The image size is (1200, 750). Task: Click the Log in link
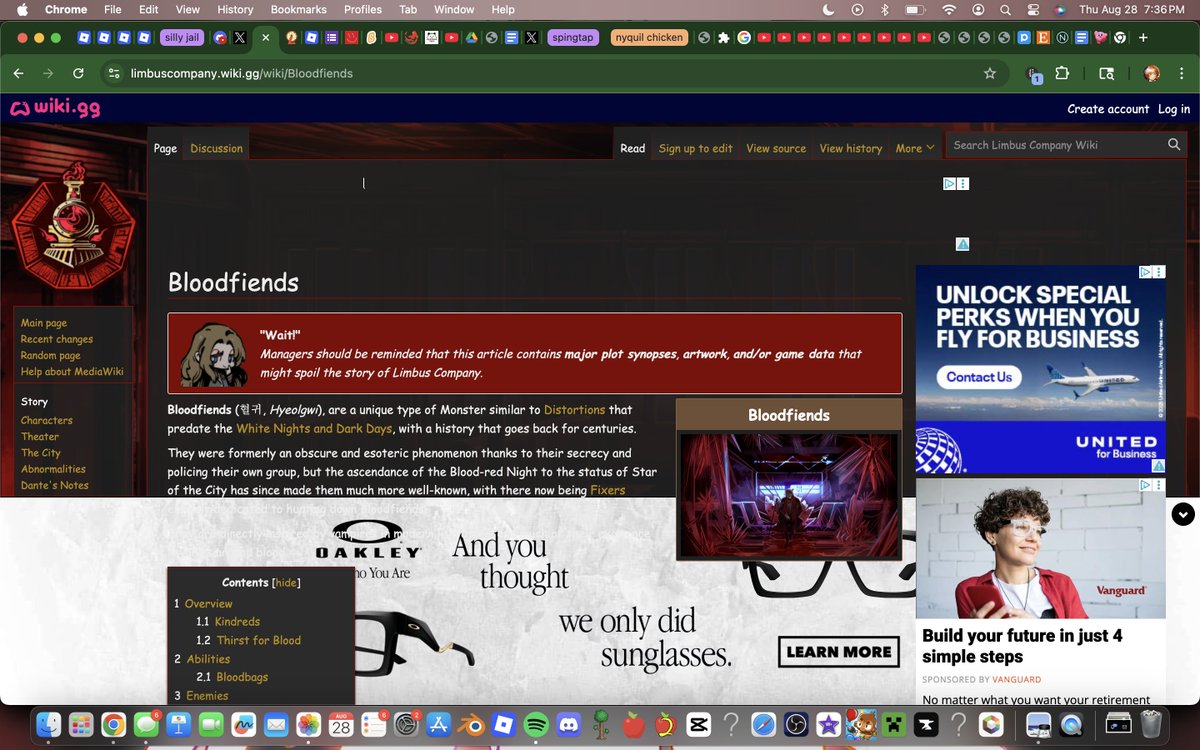pyautogui.click(x=1174, y=109)
